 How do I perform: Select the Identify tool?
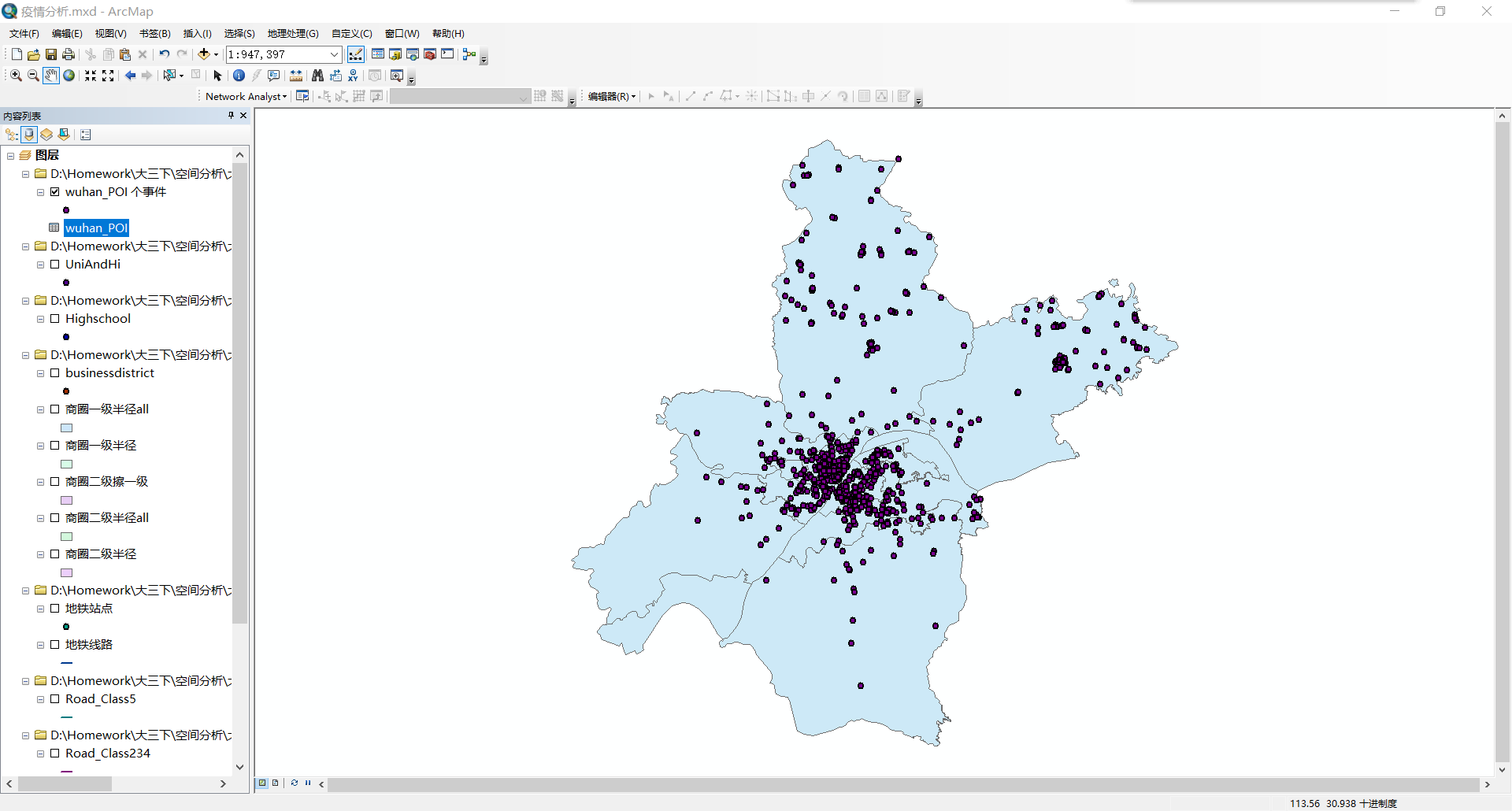239,75
